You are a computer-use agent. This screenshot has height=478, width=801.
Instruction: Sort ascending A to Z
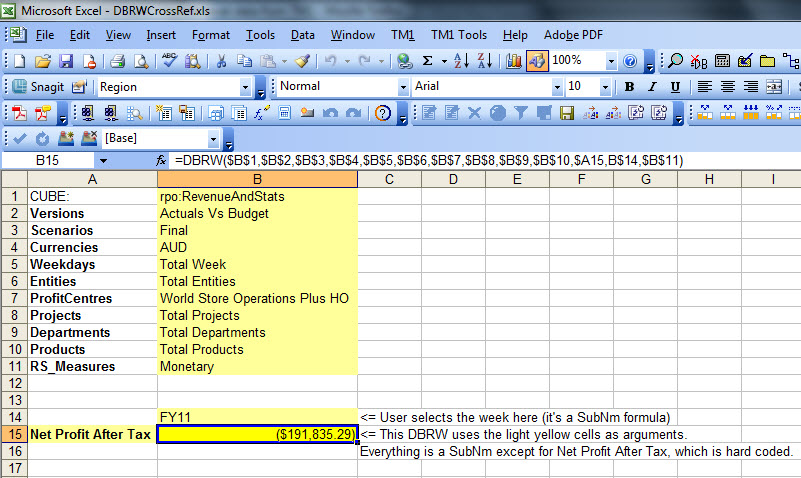(462, 61)
